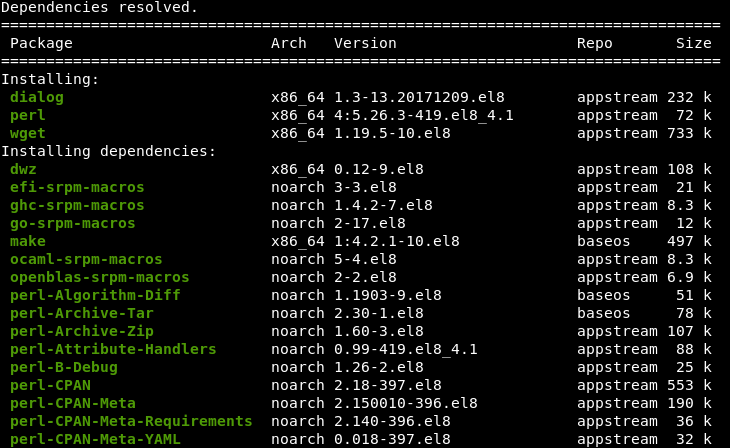
Task: Click version 1.1903-9.el8 of perl-Algorithm-Diff
Action: pyautogui.click(x=387, y=295)
